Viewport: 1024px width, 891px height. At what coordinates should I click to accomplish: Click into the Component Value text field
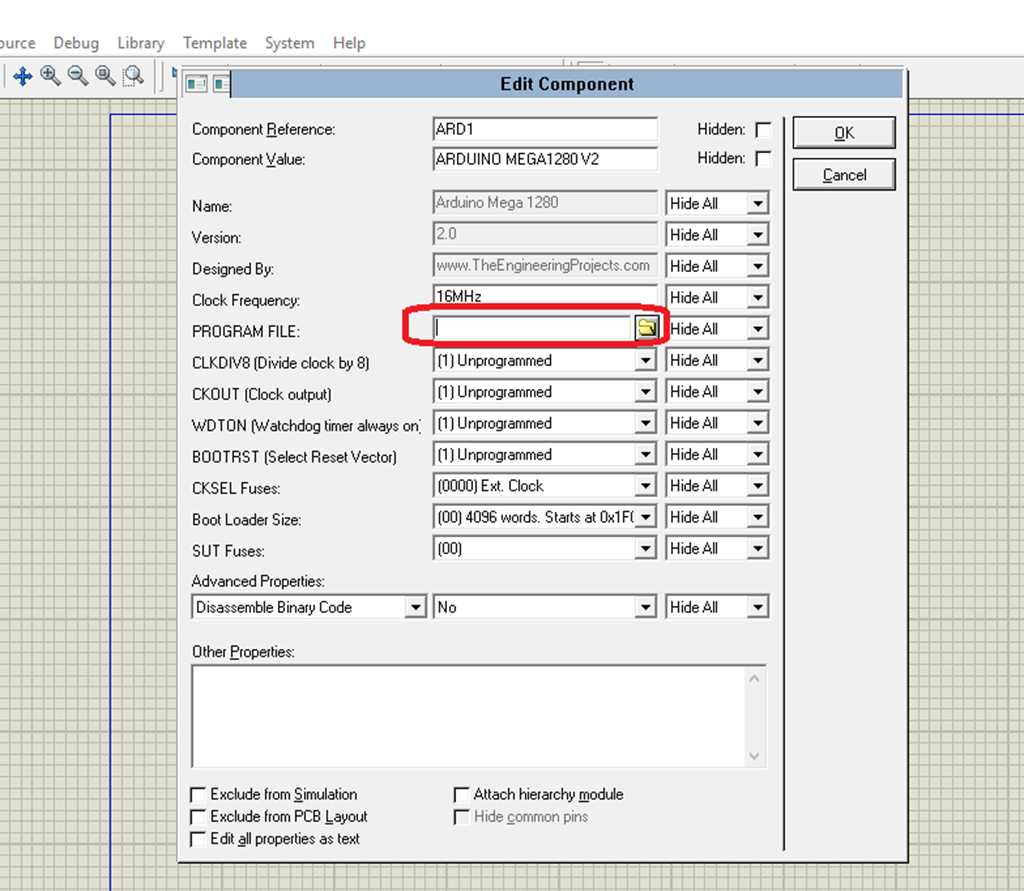click(545, 159)
